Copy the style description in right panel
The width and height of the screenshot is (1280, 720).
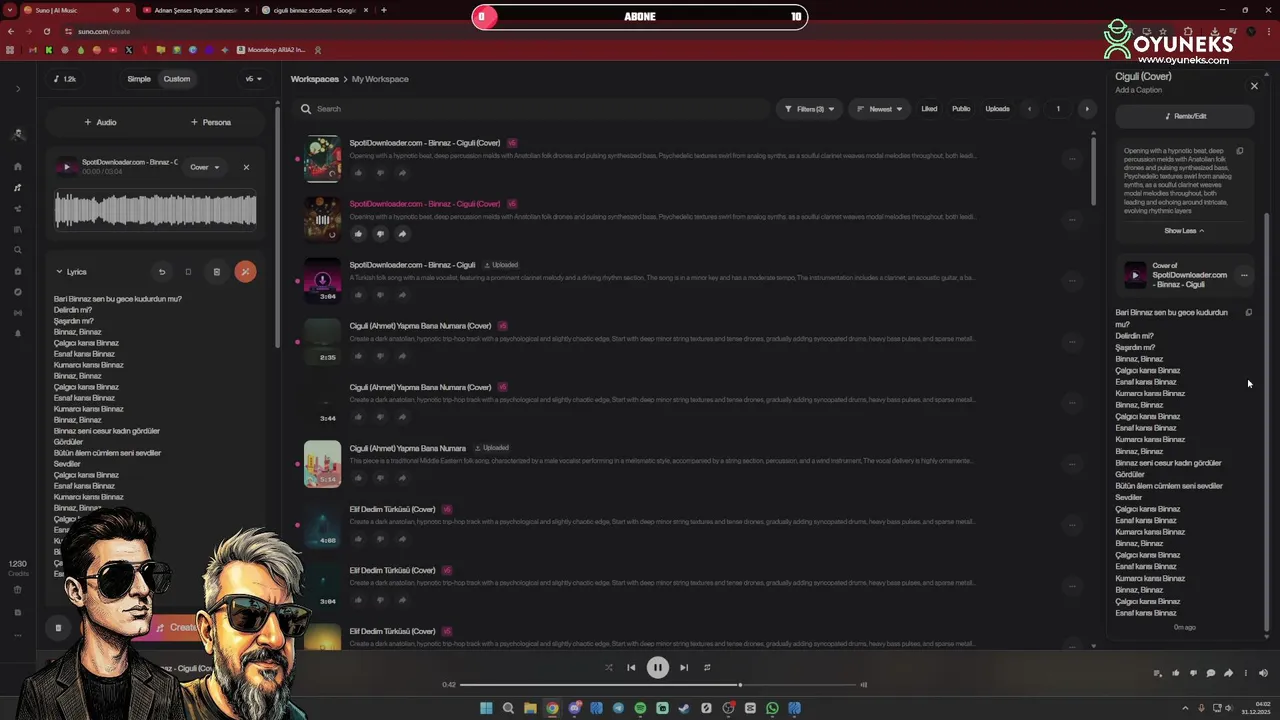(1240, 152)
